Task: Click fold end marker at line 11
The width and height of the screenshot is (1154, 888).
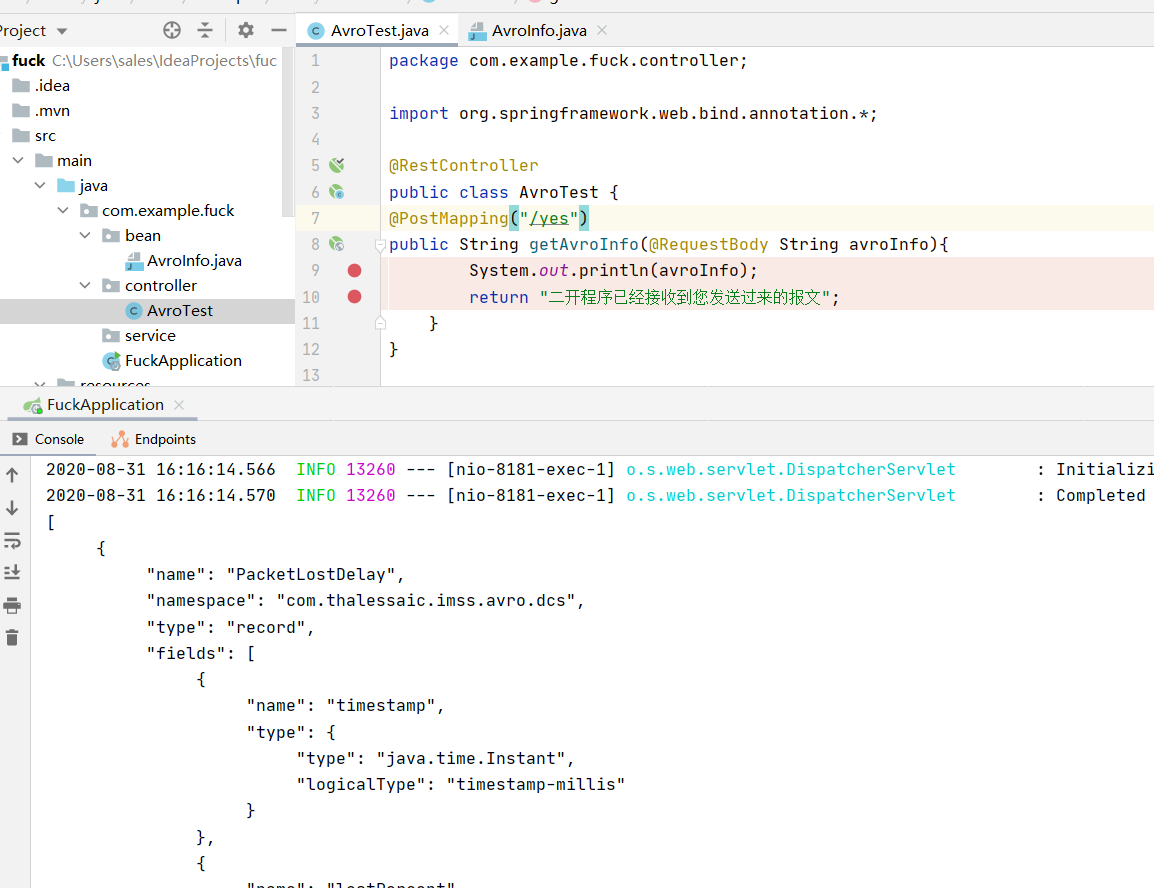Action: [380, 323]
